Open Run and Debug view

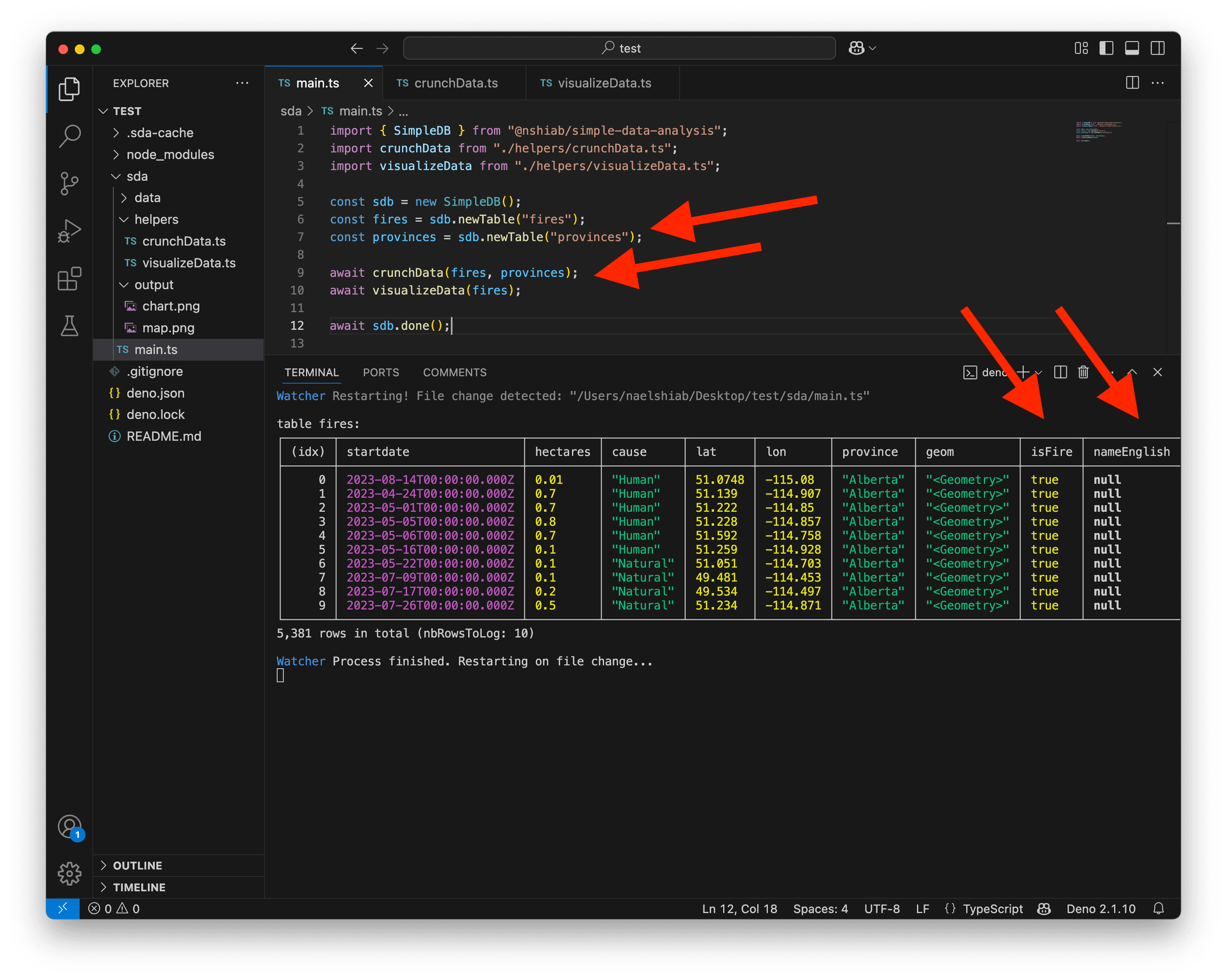[x=69, y=231]
